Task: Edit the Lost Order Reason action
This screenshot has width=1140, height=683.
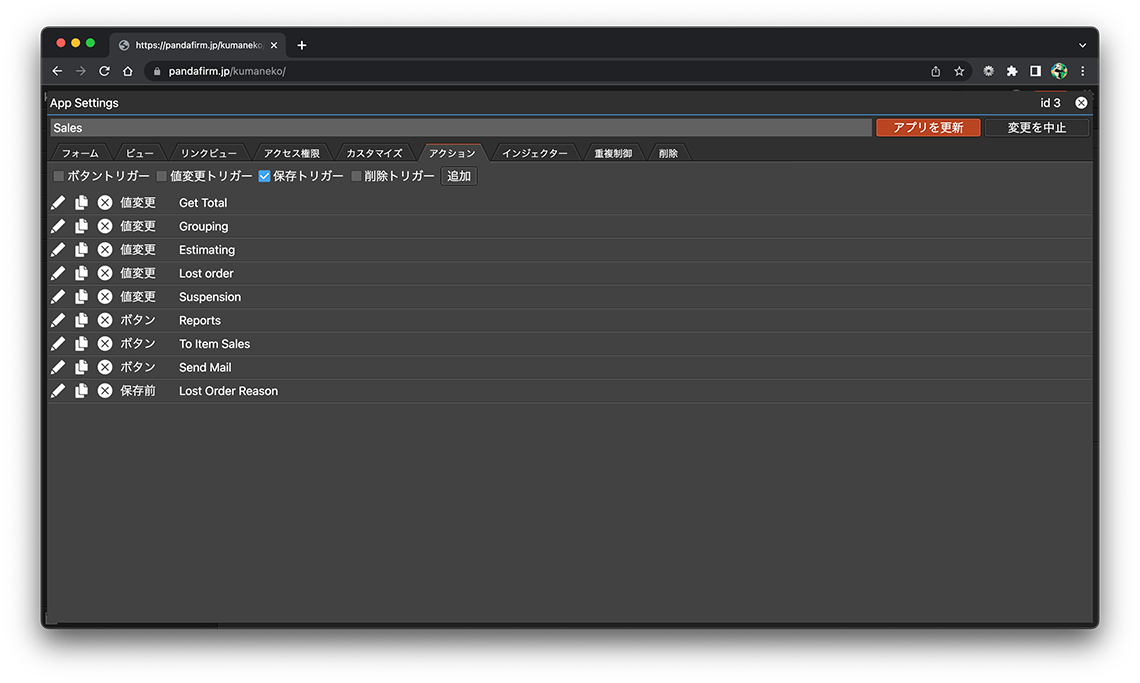Action: point(58,391)
